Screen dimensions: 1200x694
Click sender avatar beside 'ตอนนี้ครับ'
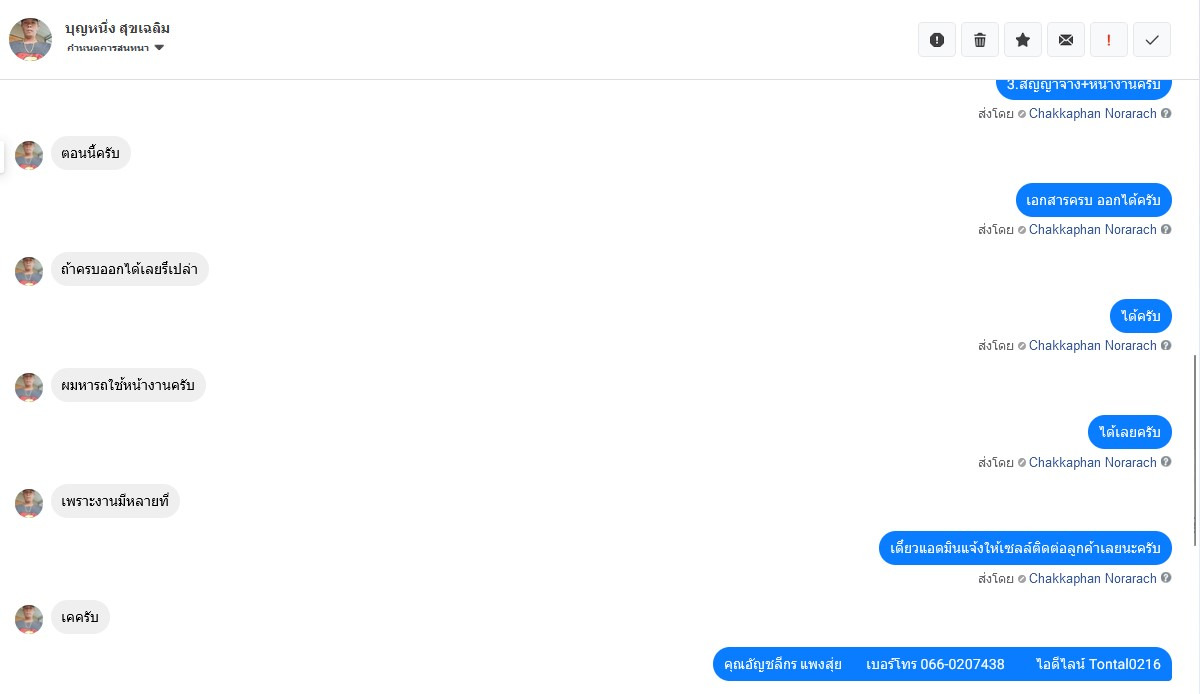[x=29, y=155]
